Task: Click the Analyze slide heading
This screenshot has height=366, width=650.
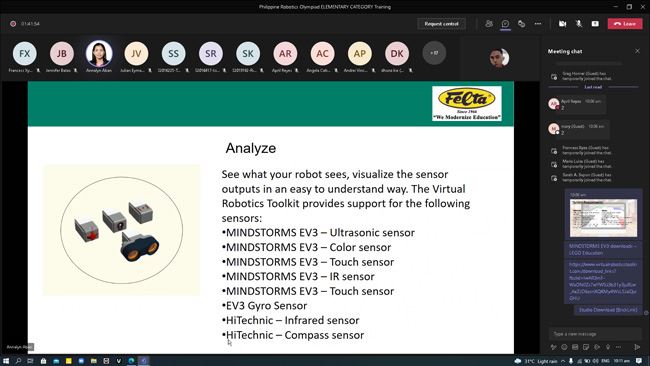Action: point(251,148)
